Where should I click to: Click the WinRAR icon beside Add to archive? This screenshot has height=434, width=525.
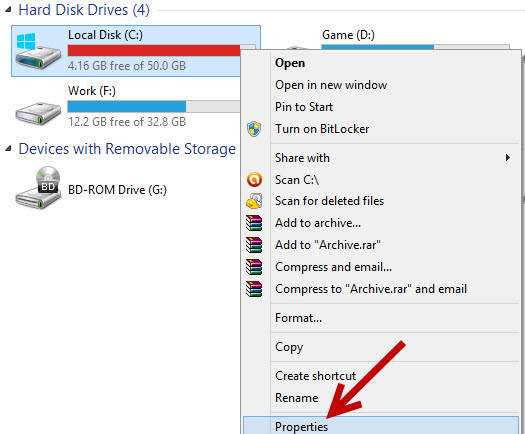[254, 223]
